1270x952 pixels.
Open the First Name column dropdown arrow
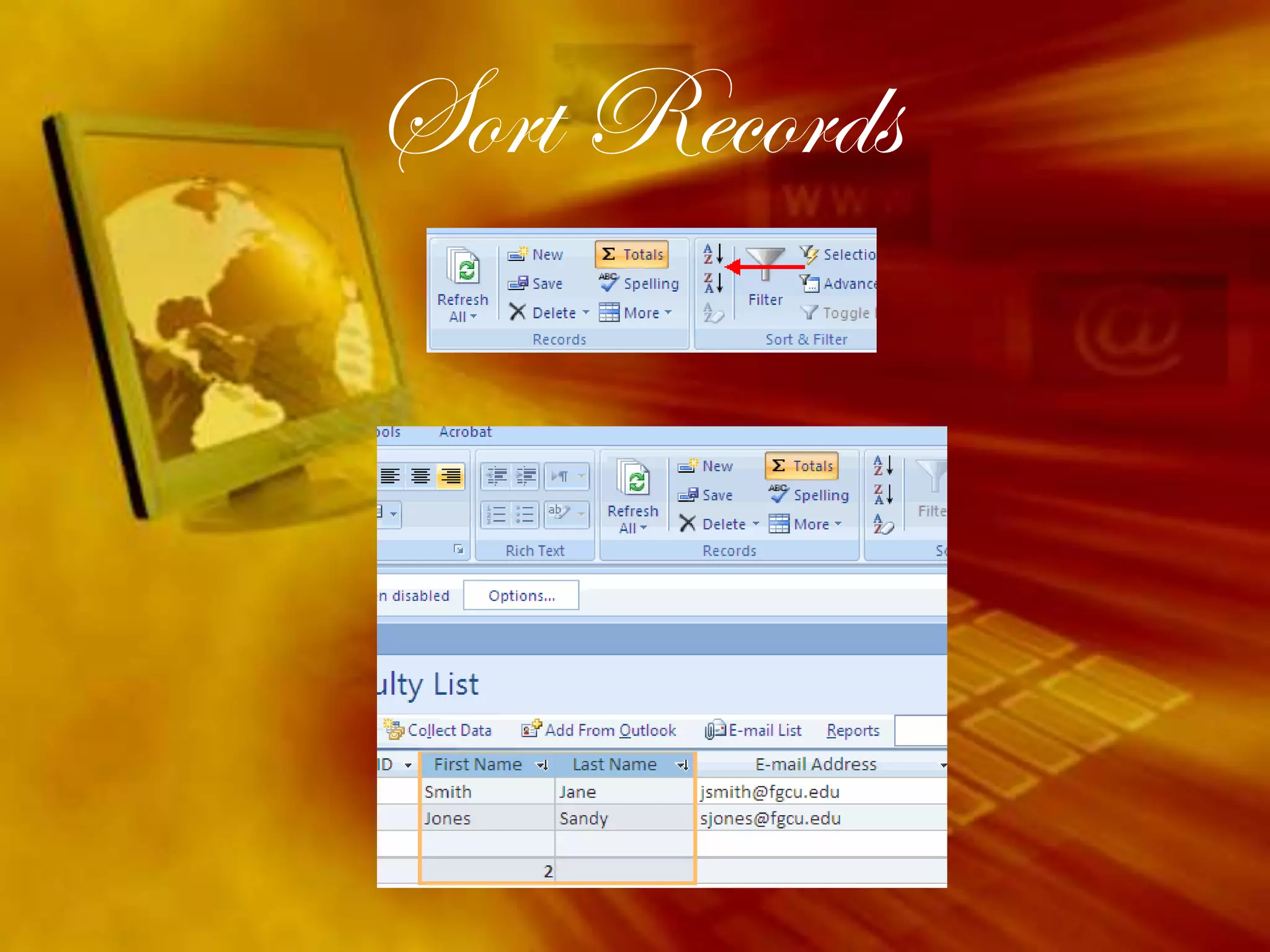coord(543,765)
